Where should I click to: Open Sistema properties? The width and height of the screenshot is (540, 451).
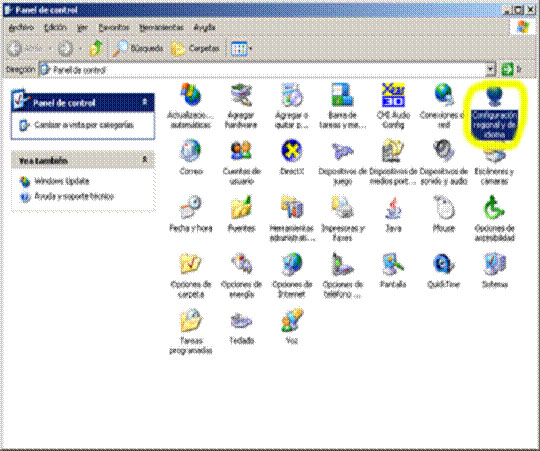coord(494,270)
